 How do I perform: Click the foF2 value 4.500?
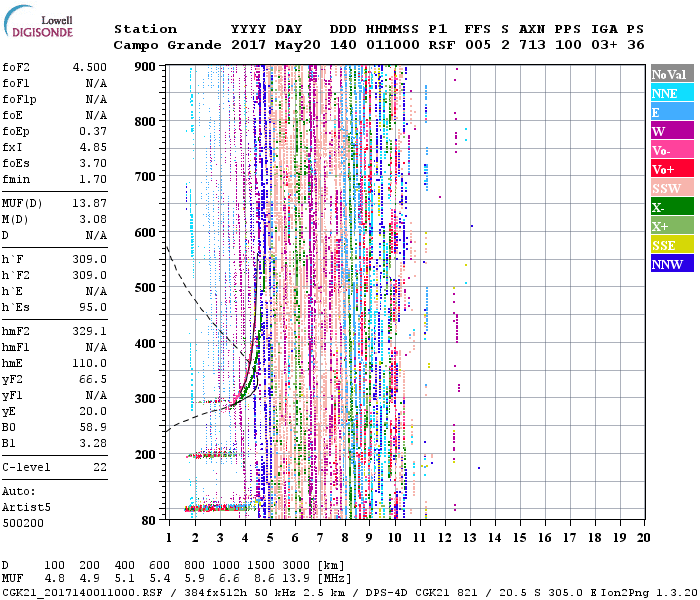[x=90, y=67]
